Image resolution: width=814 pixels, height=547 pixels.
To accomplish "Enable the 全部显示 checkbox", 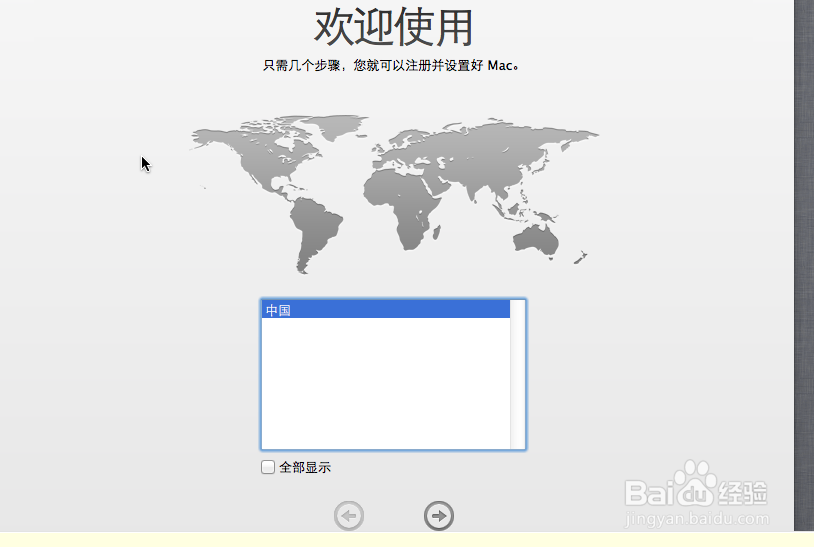I will click(x=268, y=467).
